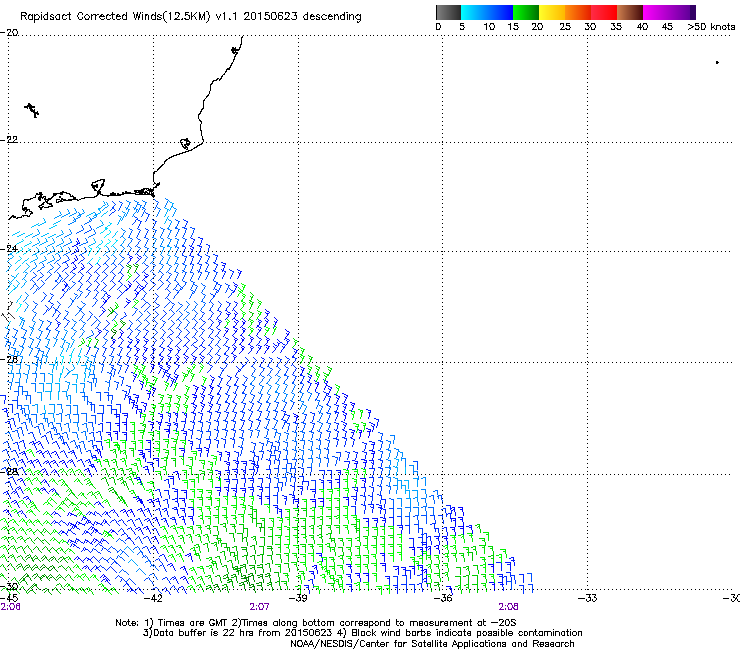The image size is (740, 650).
Task: Click the 'Data buffer is 22 hrs' note
Action: click(203, 633)
